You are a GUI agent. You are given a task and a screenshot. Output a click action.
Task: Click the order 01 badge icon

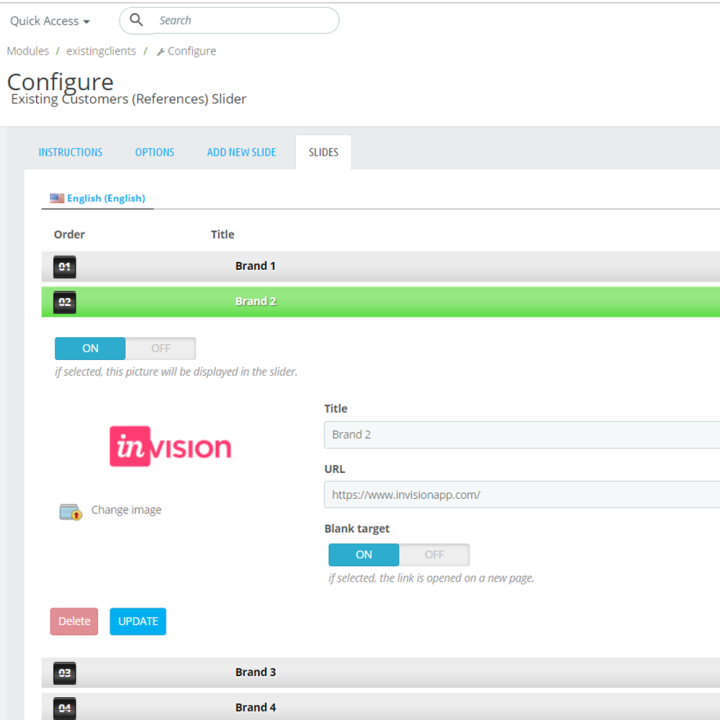point(64,267)
